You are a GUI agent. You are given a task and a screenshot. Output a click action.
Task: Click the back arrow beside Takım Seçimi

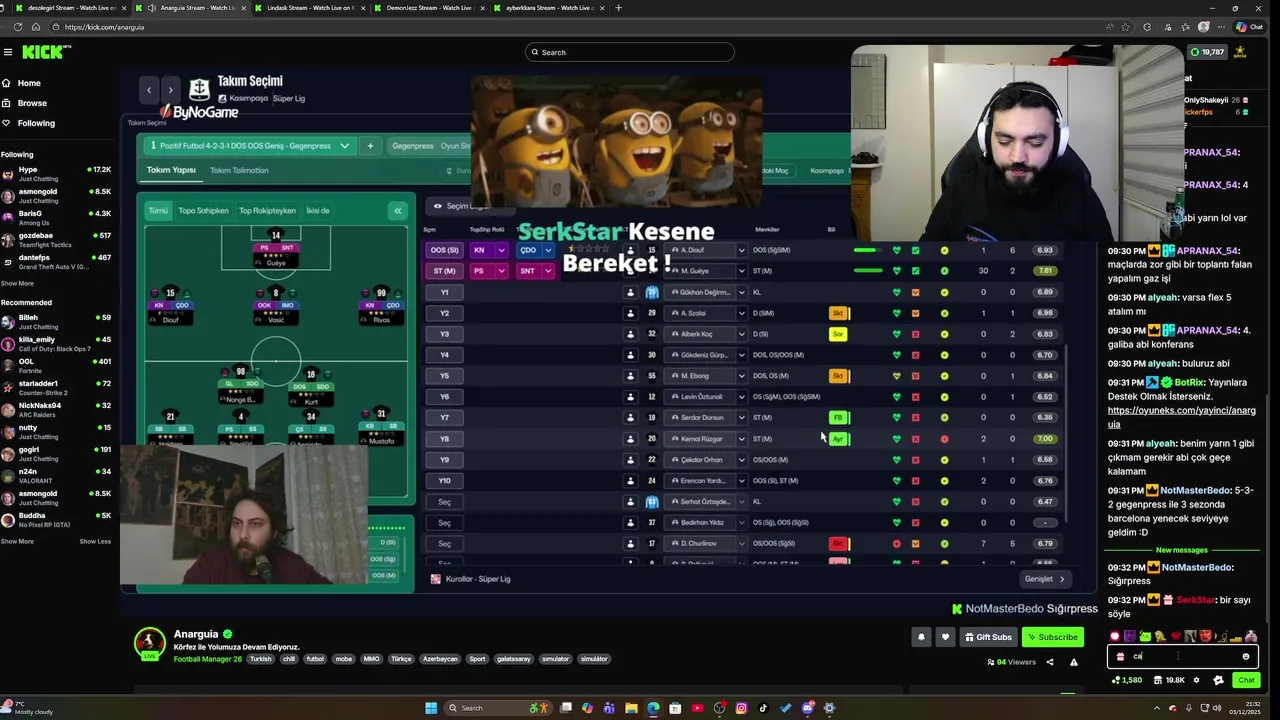coord(149,90)
